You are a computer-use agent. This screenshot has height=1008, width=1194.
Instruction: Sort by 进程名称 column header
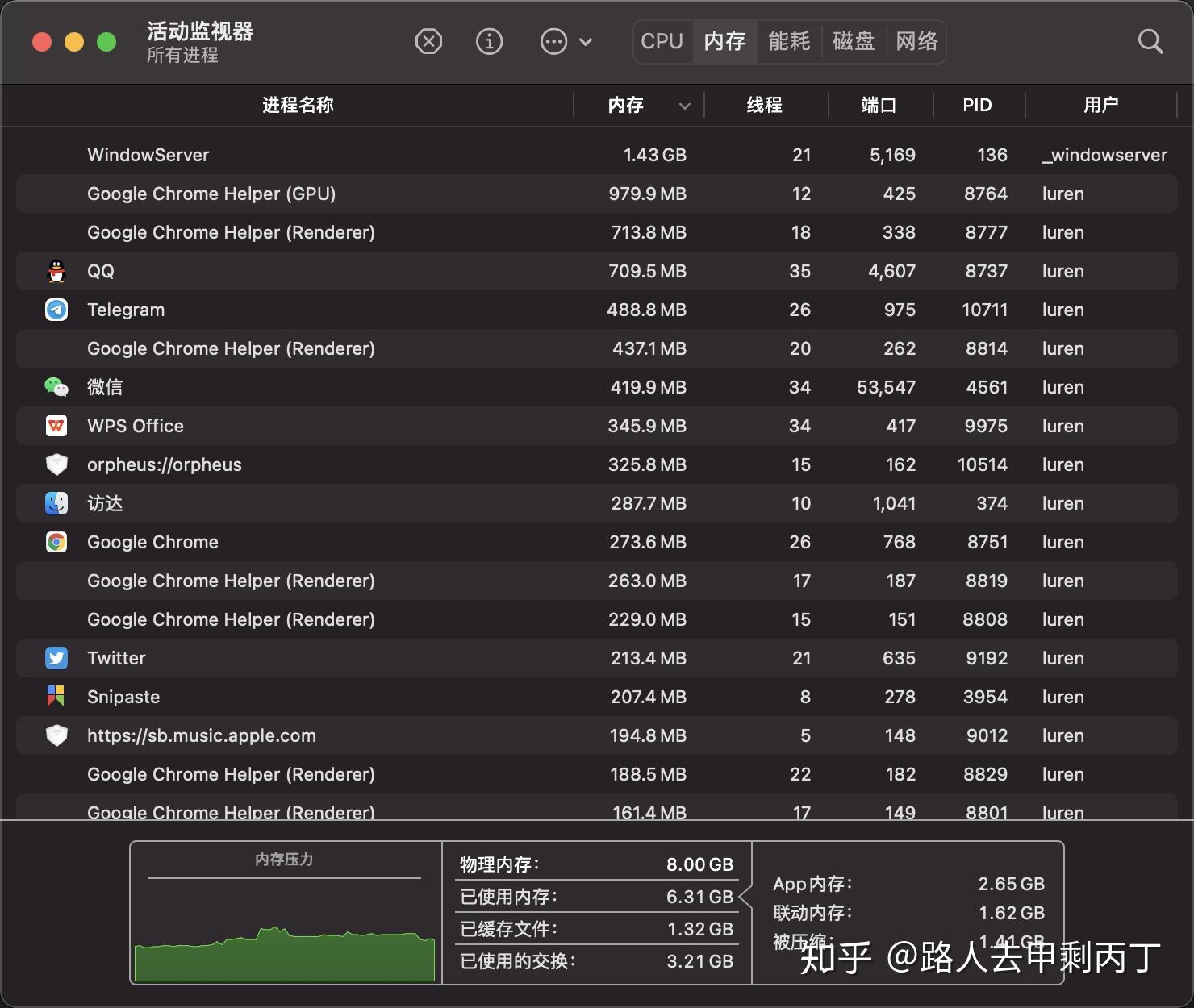(x=298, y=105)
